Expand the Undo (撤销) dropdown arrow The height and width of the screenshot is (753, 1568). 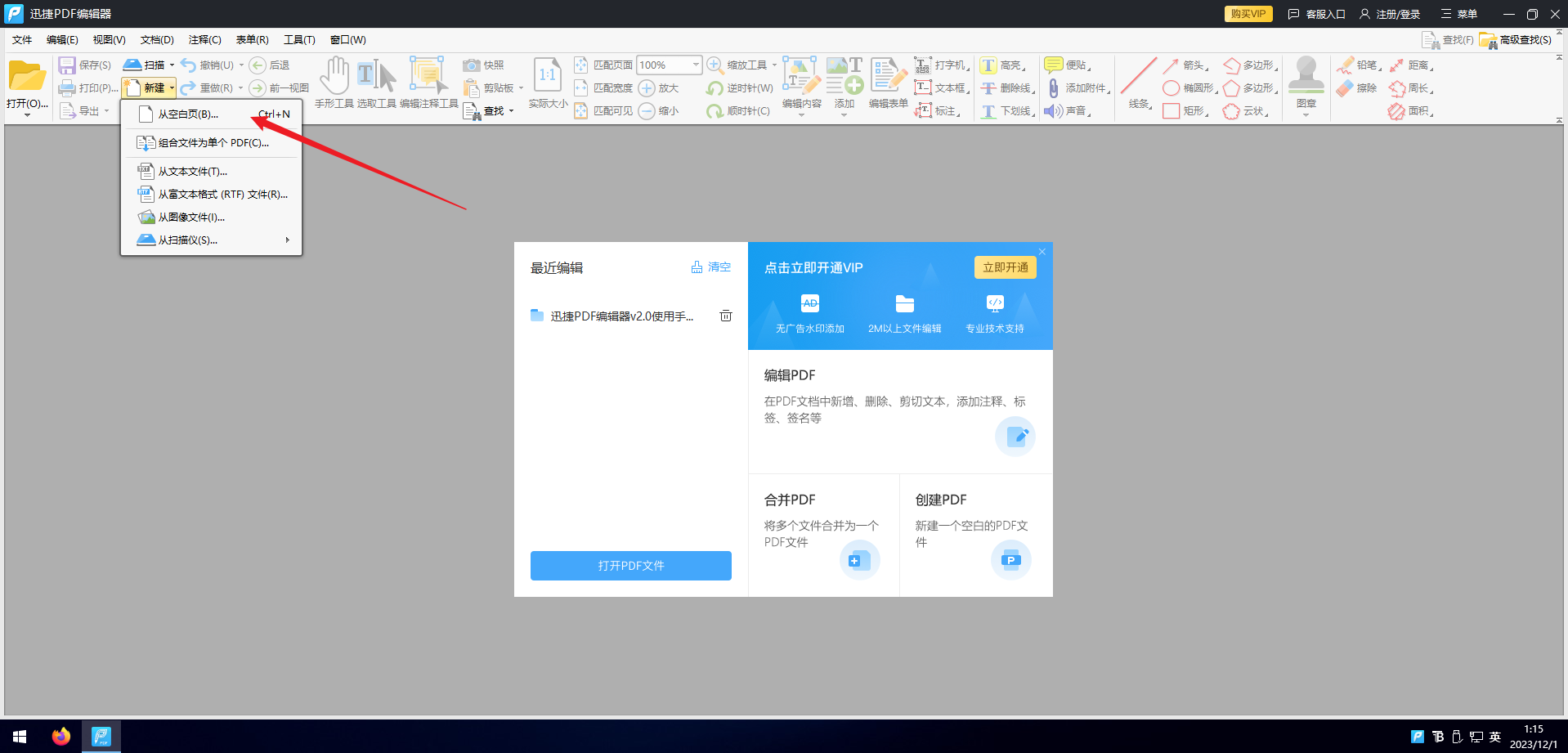pyautogui.click(x=241, y=65)
